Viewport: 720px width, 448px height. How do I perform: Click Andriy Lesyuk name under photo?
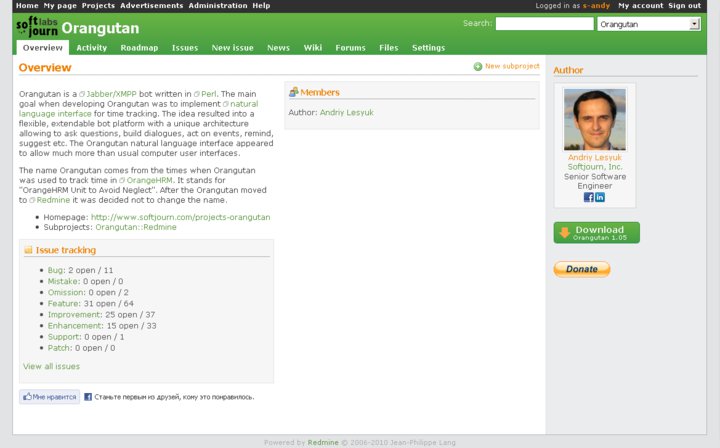(595, 157)
